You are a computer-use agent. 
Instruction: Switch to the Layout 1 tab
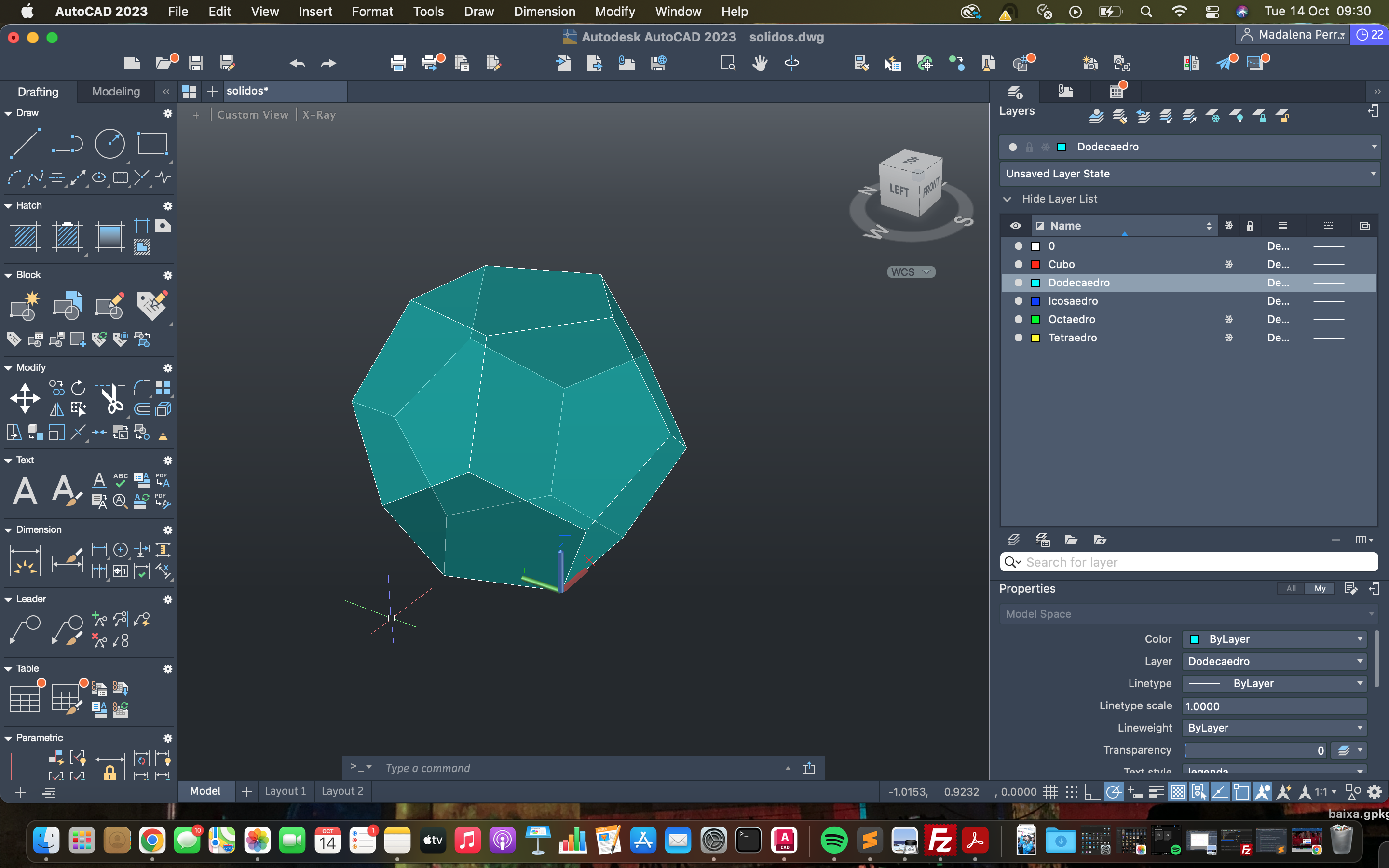285,791
